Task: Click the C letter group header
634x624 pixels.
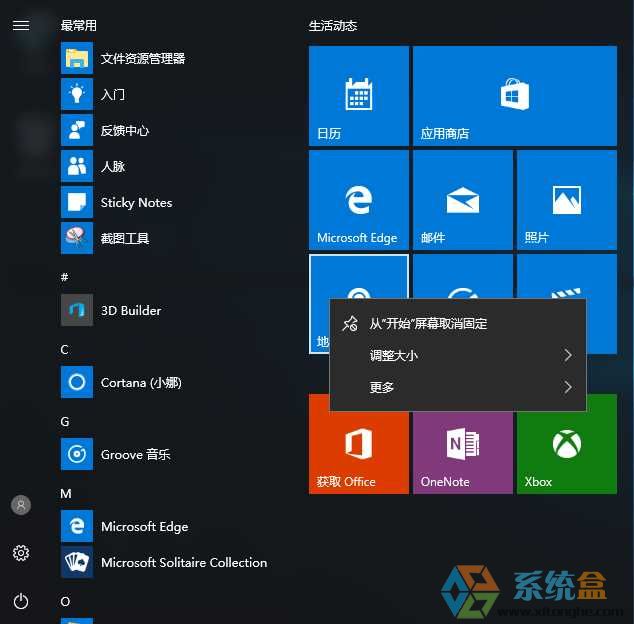Action: point(64,349)
